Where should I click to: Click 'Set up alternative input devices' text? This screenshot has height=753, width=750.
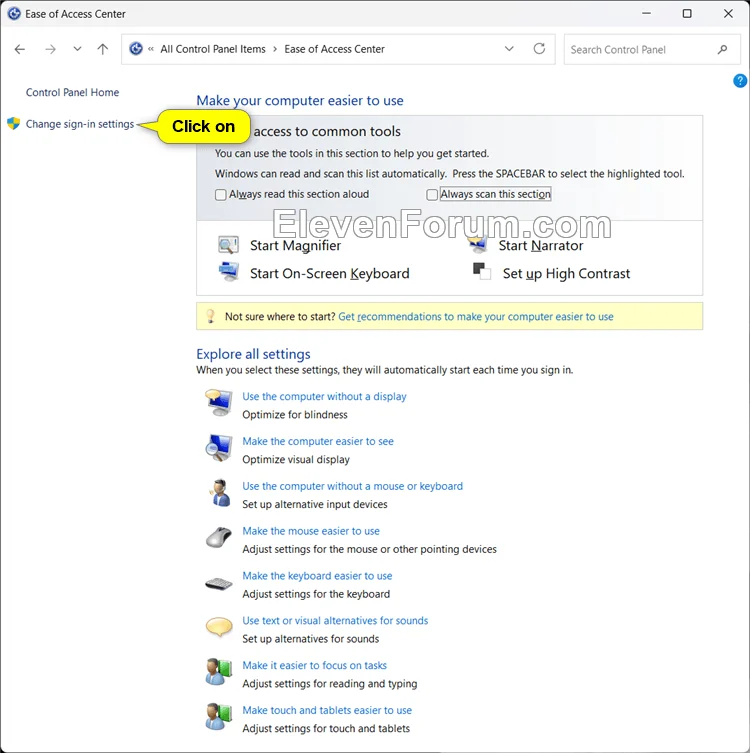pos(315,504)
